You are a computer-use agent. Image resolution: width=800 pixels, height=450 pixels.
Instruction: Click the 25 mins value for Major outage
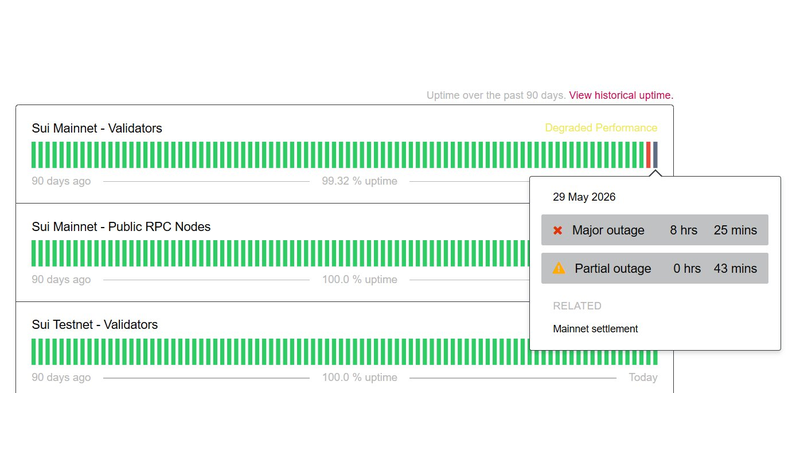tap(735, 230)
